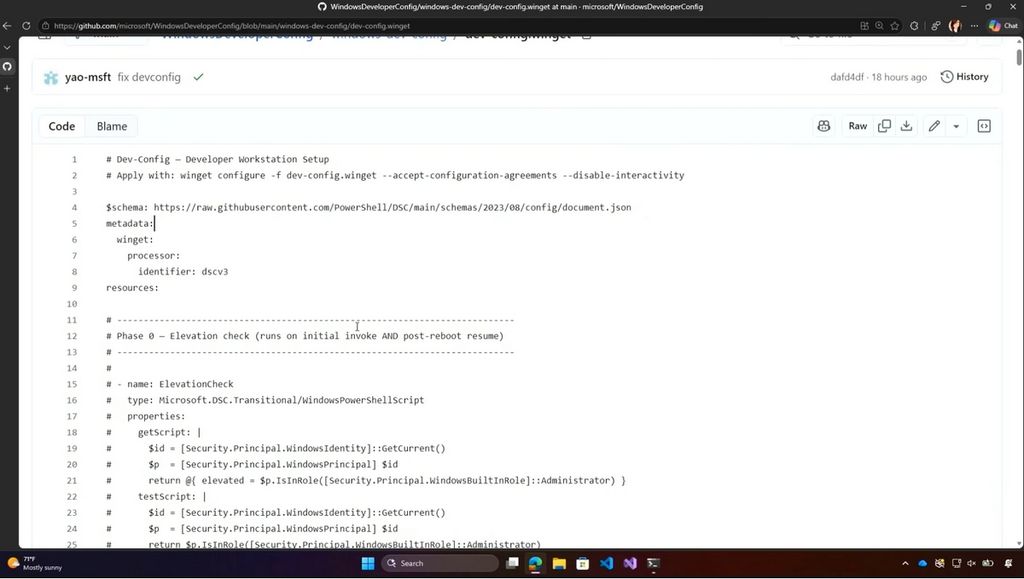View the Raw file
Image resolution: width=1024 pixels, height=579 pixels.
[857, 127]
